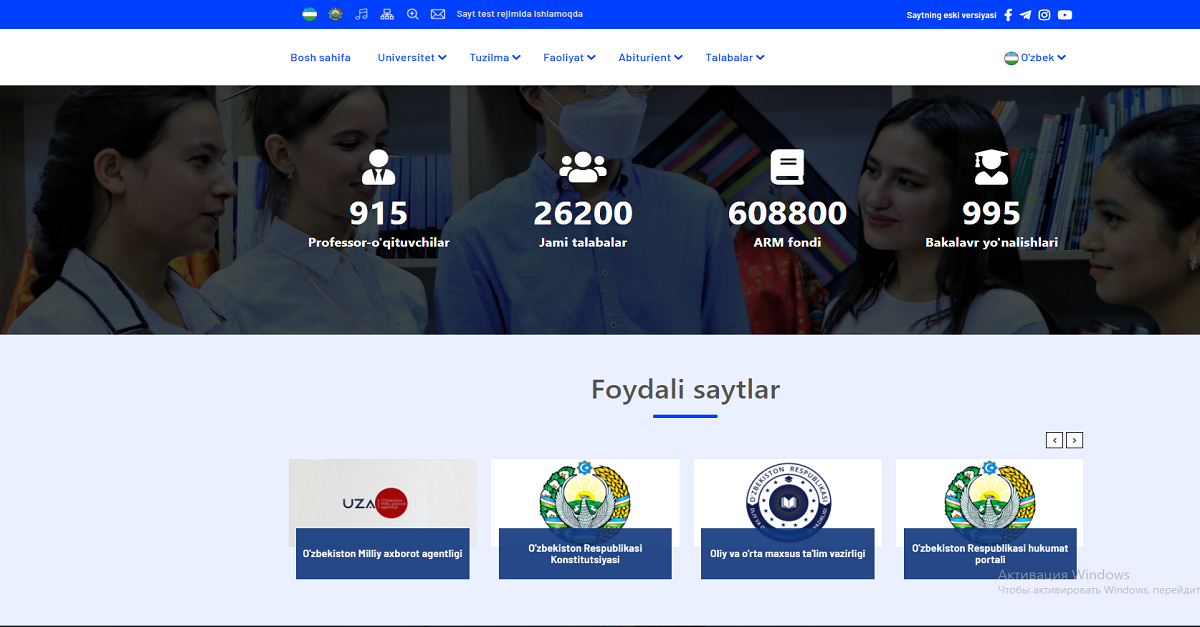
Task: Open the Instagram icon
Action: pos(1044,15)
